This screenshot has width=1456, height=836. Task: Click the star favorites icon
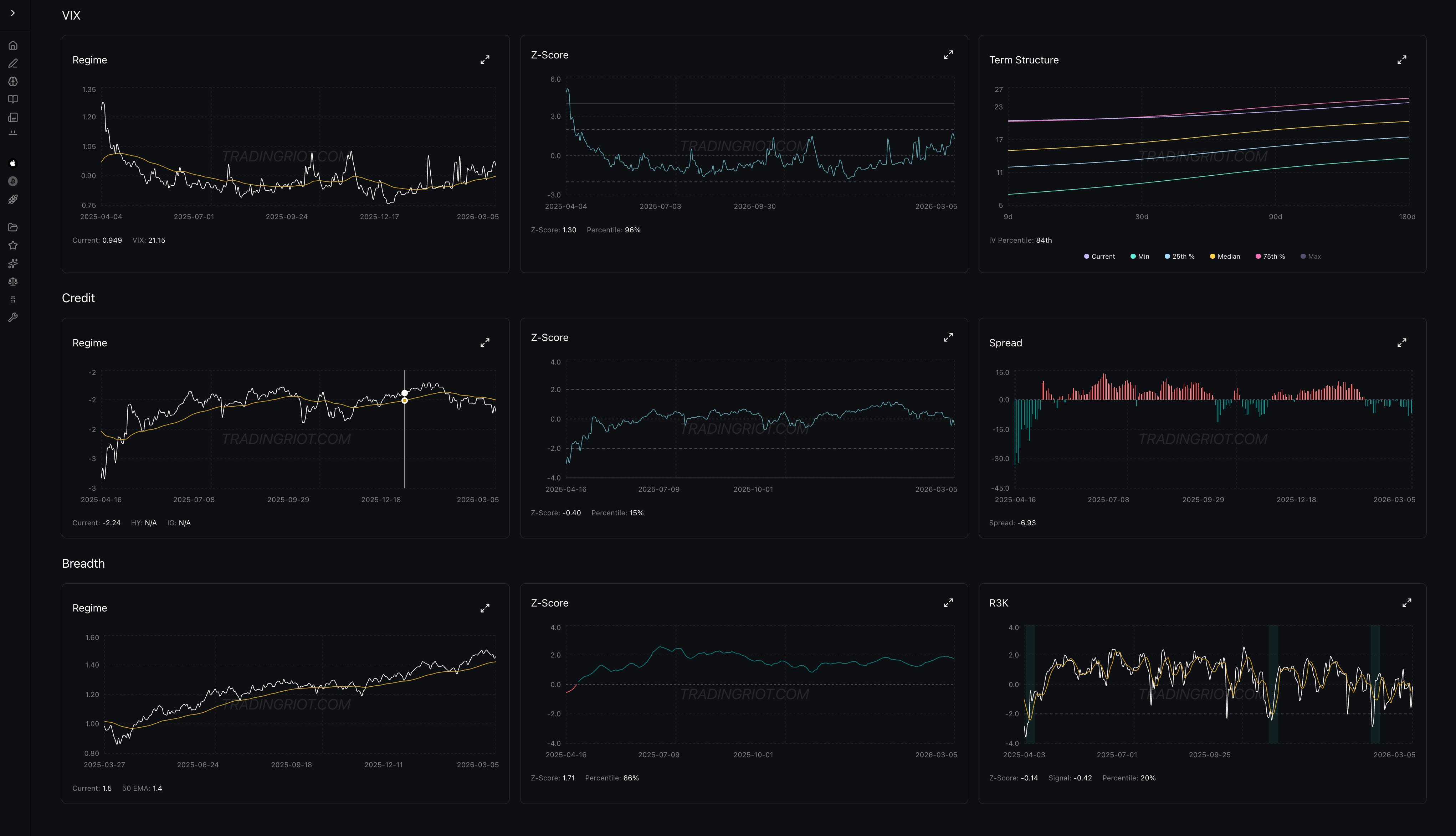tap(12, 245)
